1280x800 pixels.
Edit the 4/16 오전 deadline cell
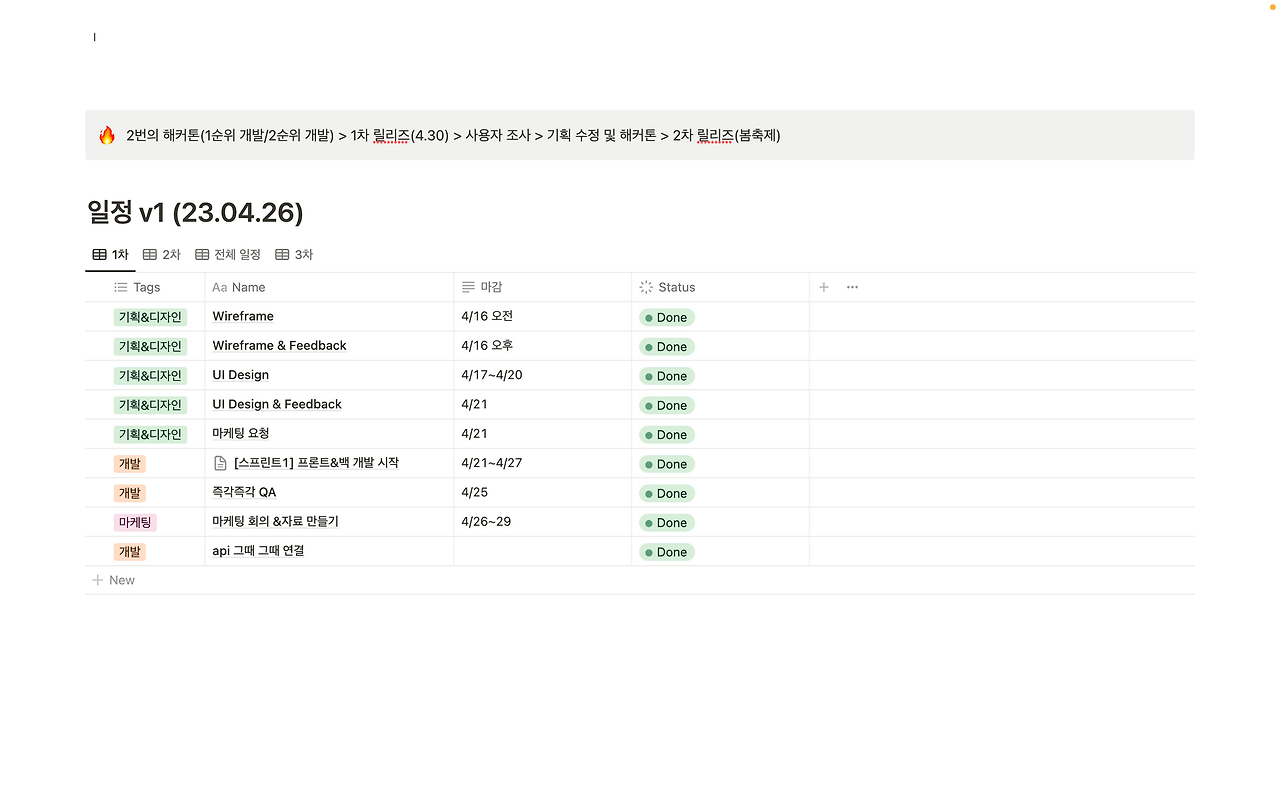[542, 316]
